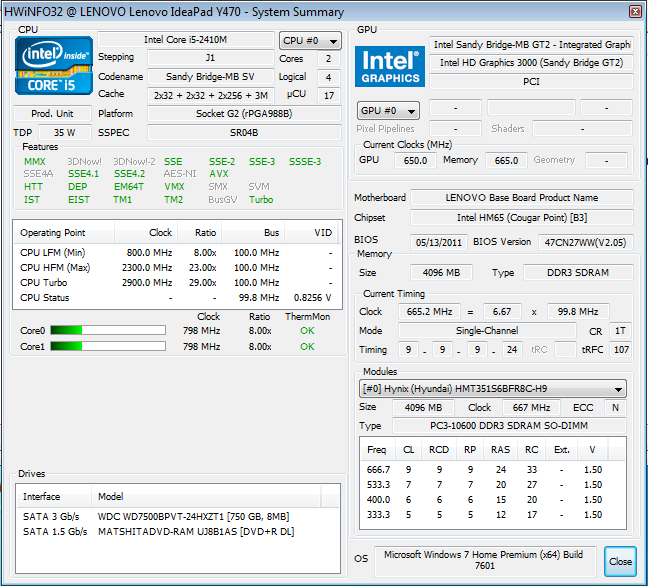Click the LENOVO Base Board Product Name field
The image size is (648, 586).
(522, 198)
